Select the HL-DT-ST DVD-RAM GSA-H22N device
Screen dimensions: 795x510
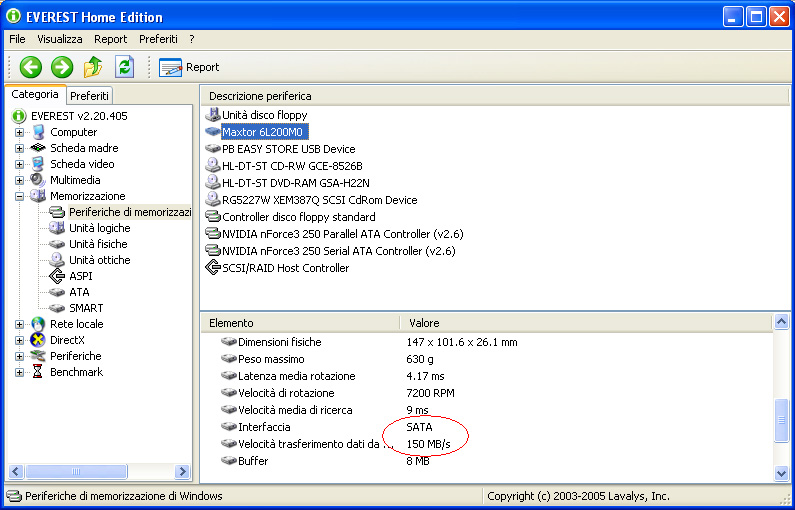(295, 183)
